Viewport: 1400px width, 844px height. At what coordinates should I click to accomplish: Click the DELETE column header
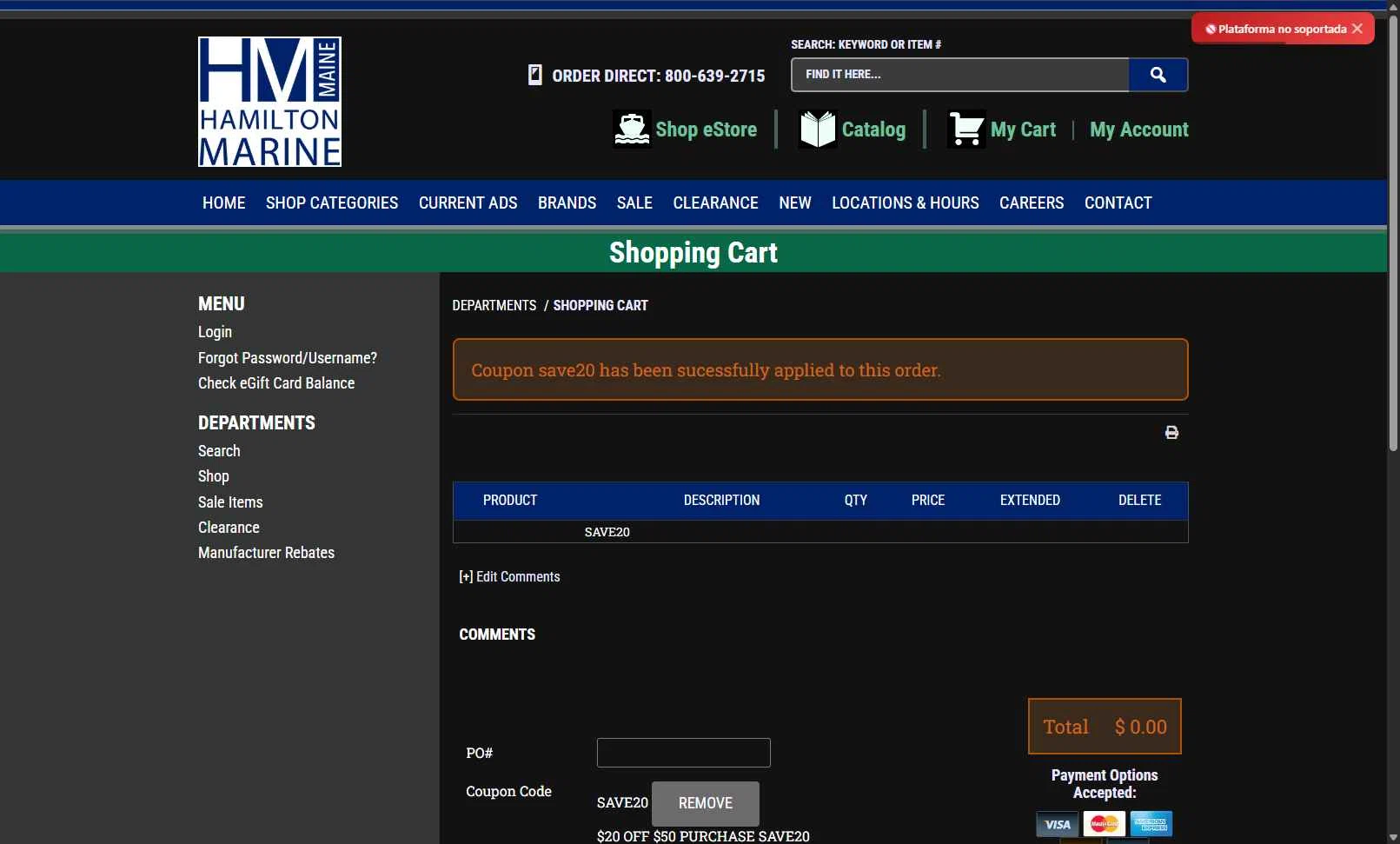pos(1139,500)
